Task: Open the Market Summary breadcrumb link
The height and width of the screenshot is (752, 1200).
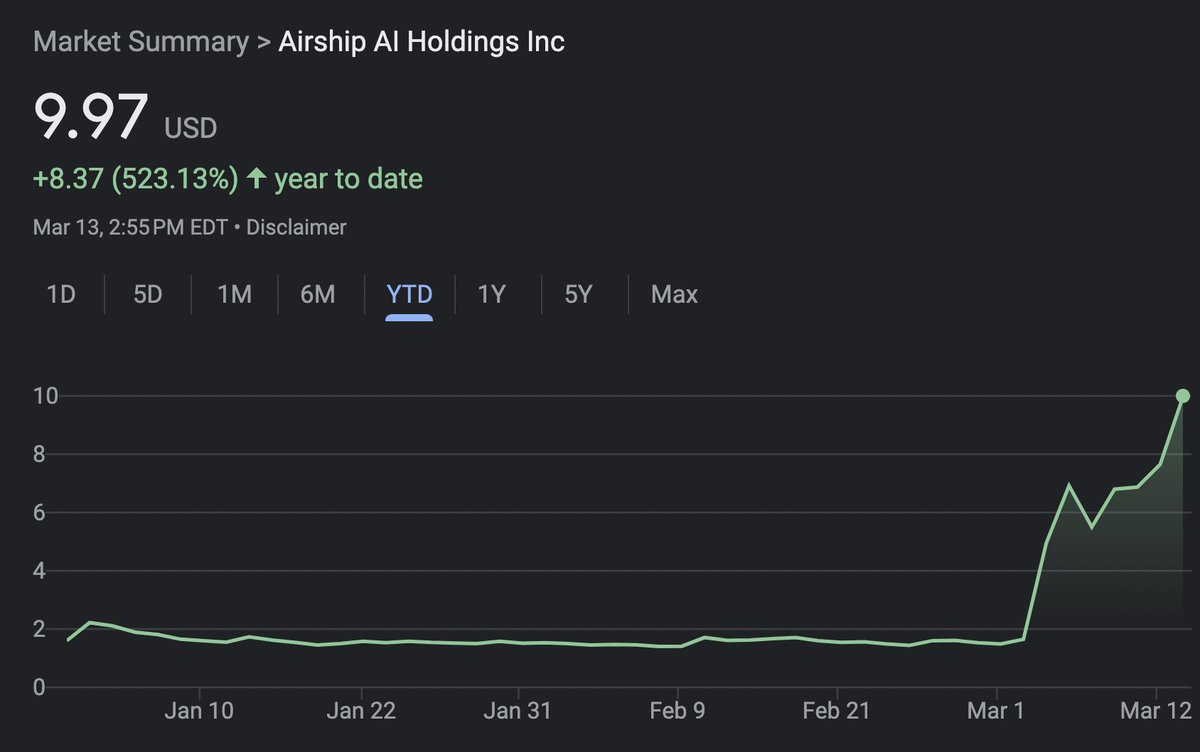Action: click(x=141, y=42)
